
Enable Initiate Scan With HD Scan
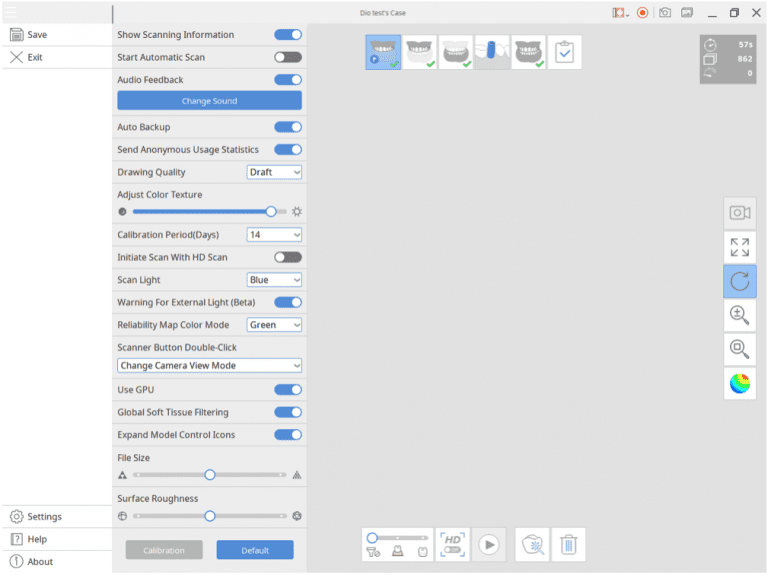pos(288,258)
